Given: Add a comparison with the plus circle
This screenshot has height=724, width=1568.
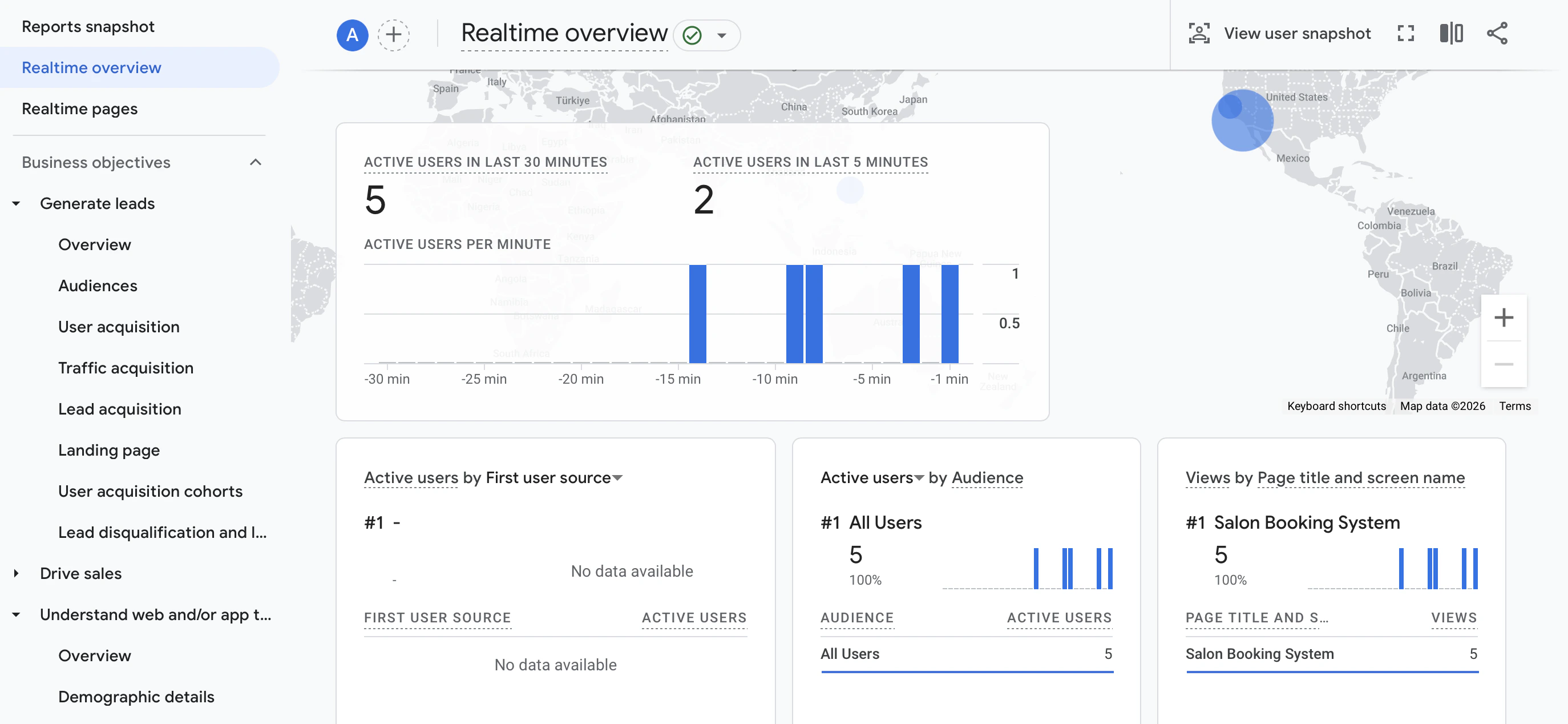Looking at the screenshot, I should tap(394, 35).
